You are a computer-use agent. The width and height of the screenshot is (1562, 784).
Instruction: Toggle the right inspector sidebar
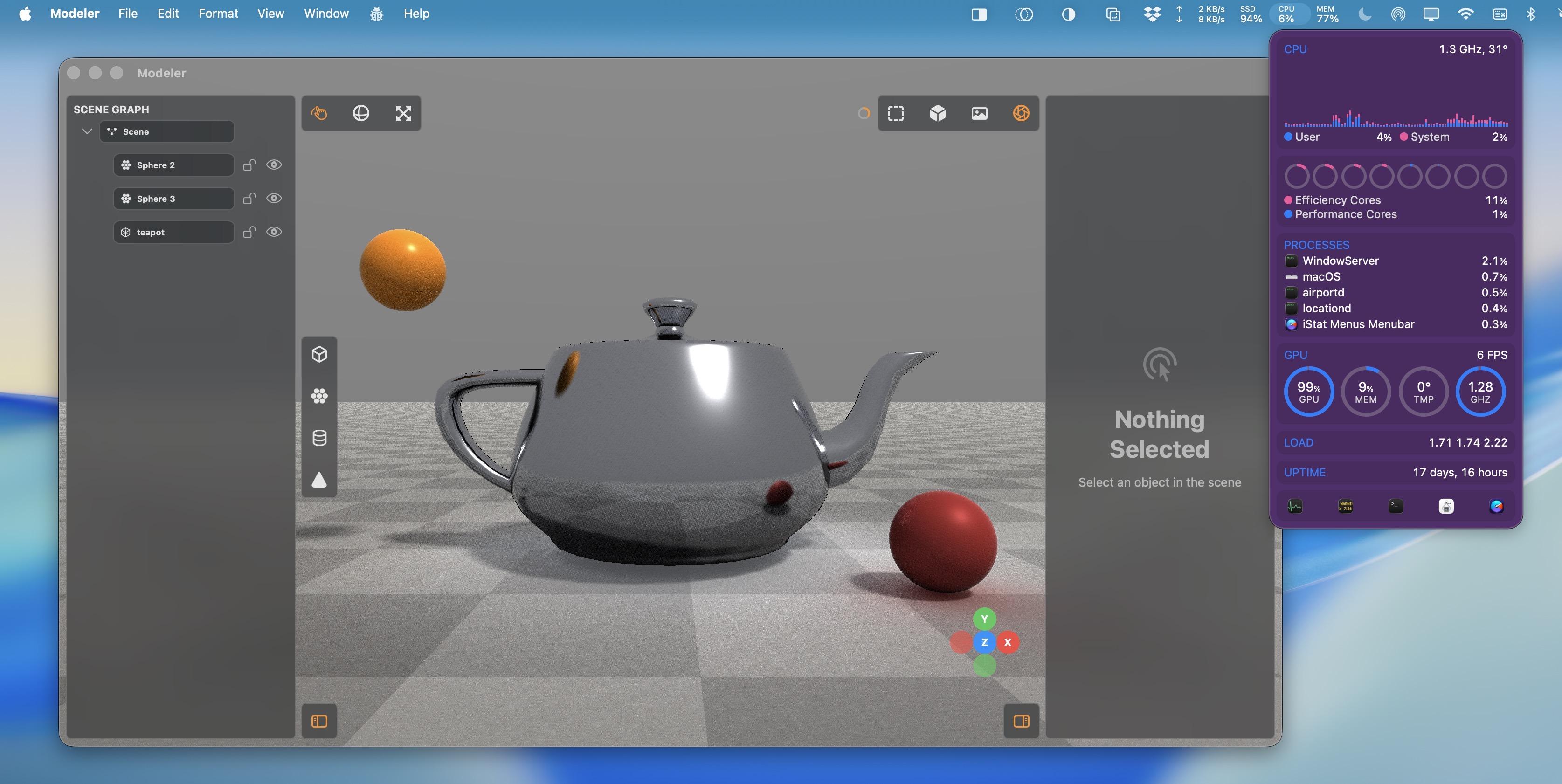pos(1021,721)
